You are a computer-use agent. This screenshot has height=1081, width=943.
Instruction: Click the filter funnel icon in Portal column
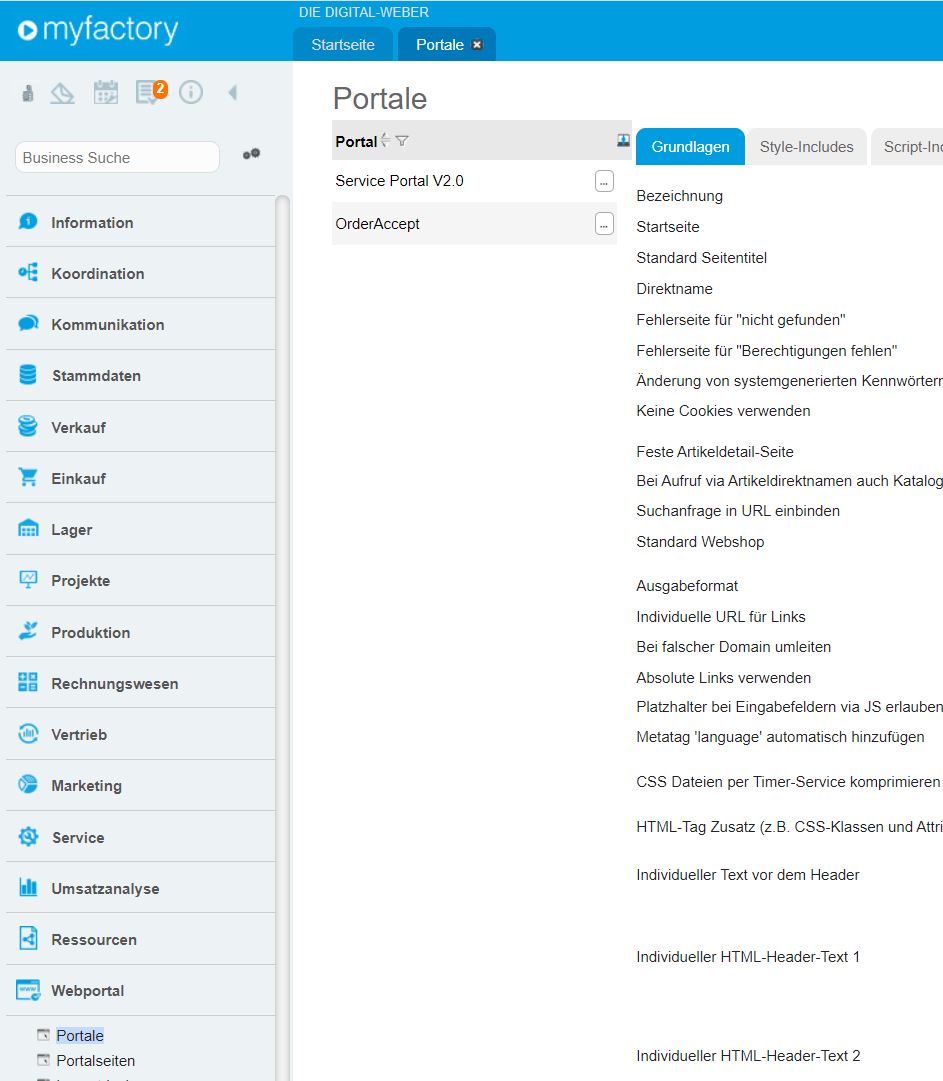402,141
